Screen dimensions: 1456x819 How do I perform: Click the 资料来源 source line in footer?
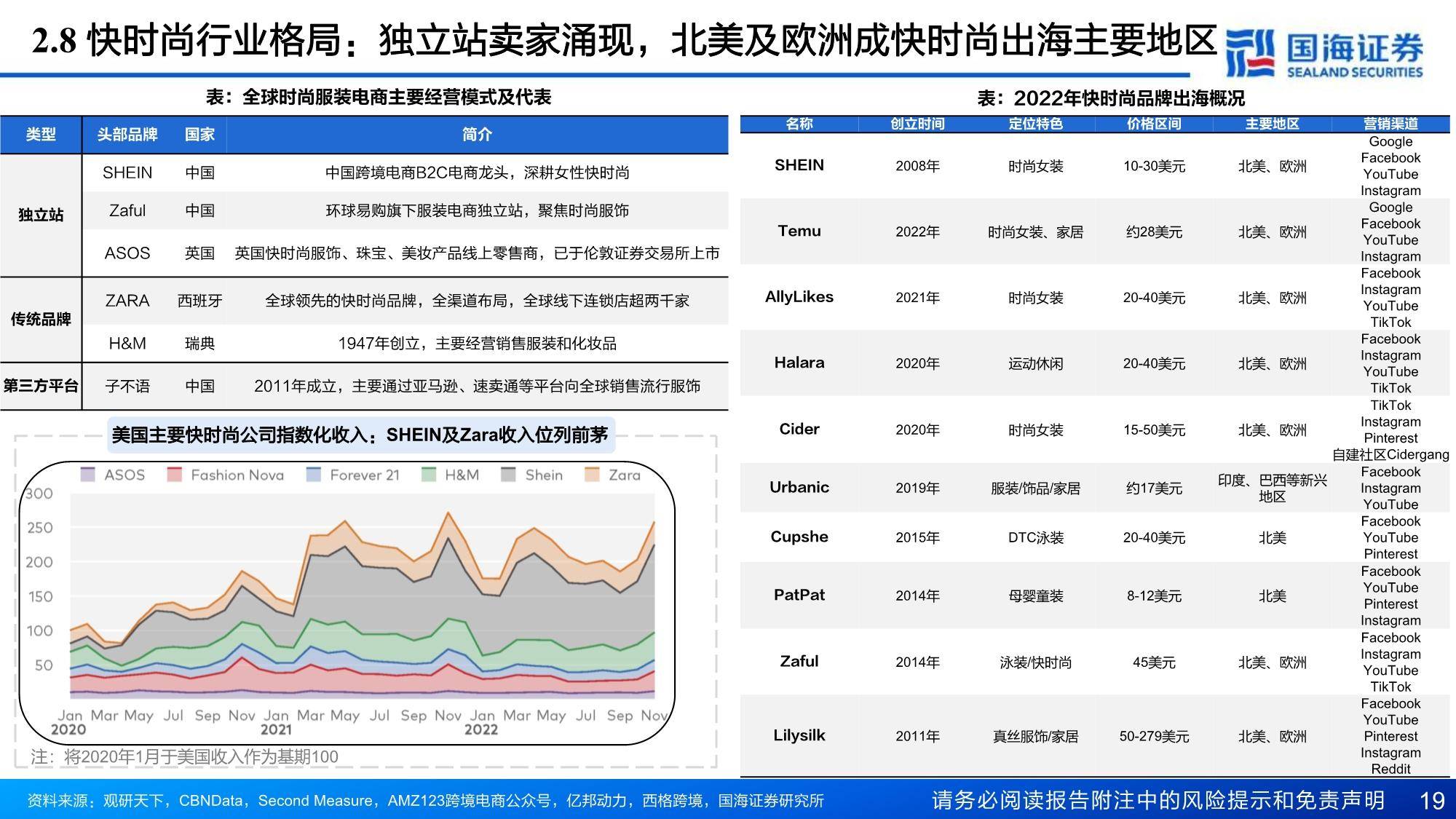(x=425, y=801)
